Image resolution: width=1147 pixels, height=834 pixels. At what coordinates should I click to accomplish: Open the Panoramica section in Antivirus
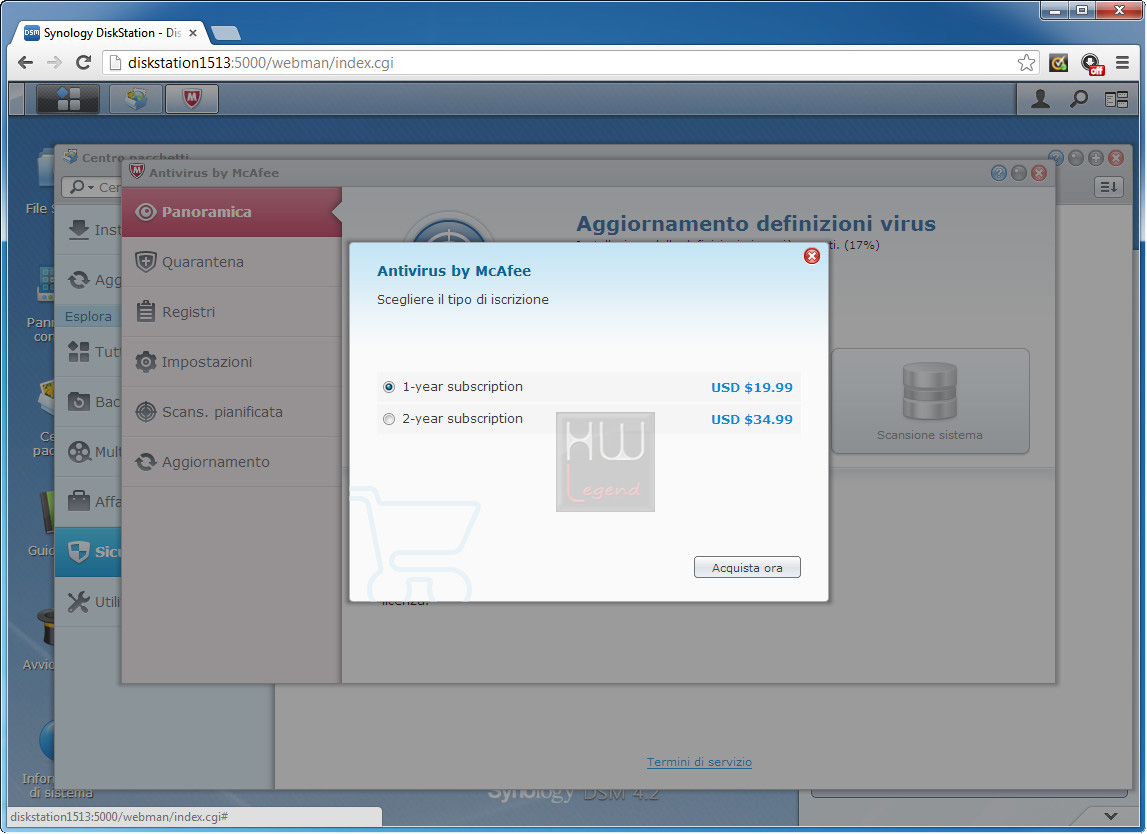[x=231, y=212]
